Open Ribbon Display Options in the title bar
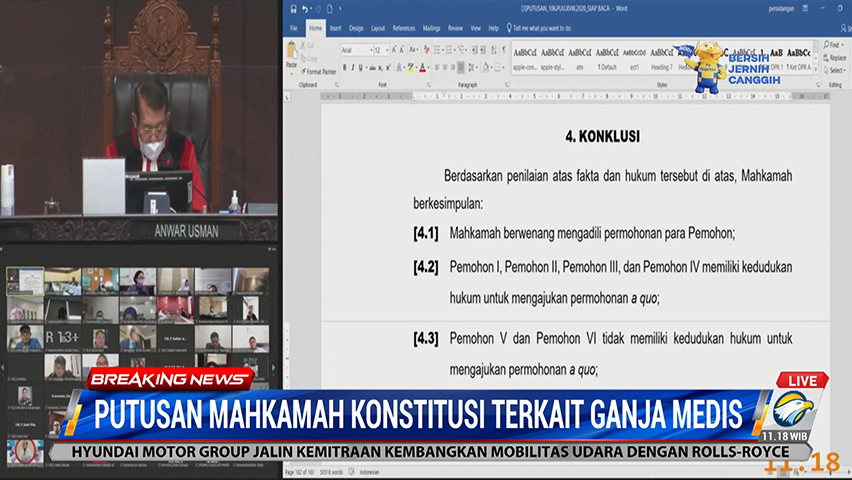The height and width of the screenshot is (480, 852). [805, 9]
